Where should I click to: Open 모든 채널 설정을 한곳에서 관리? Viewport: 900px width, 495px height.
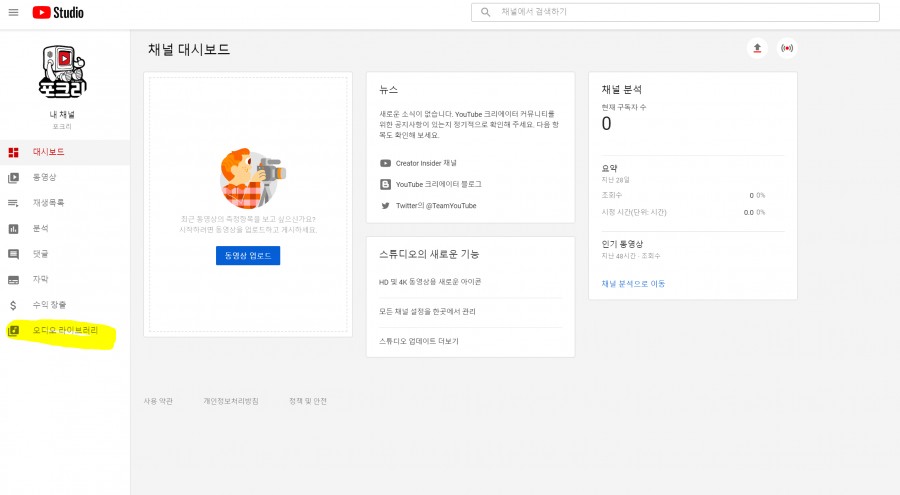point(427,312)
